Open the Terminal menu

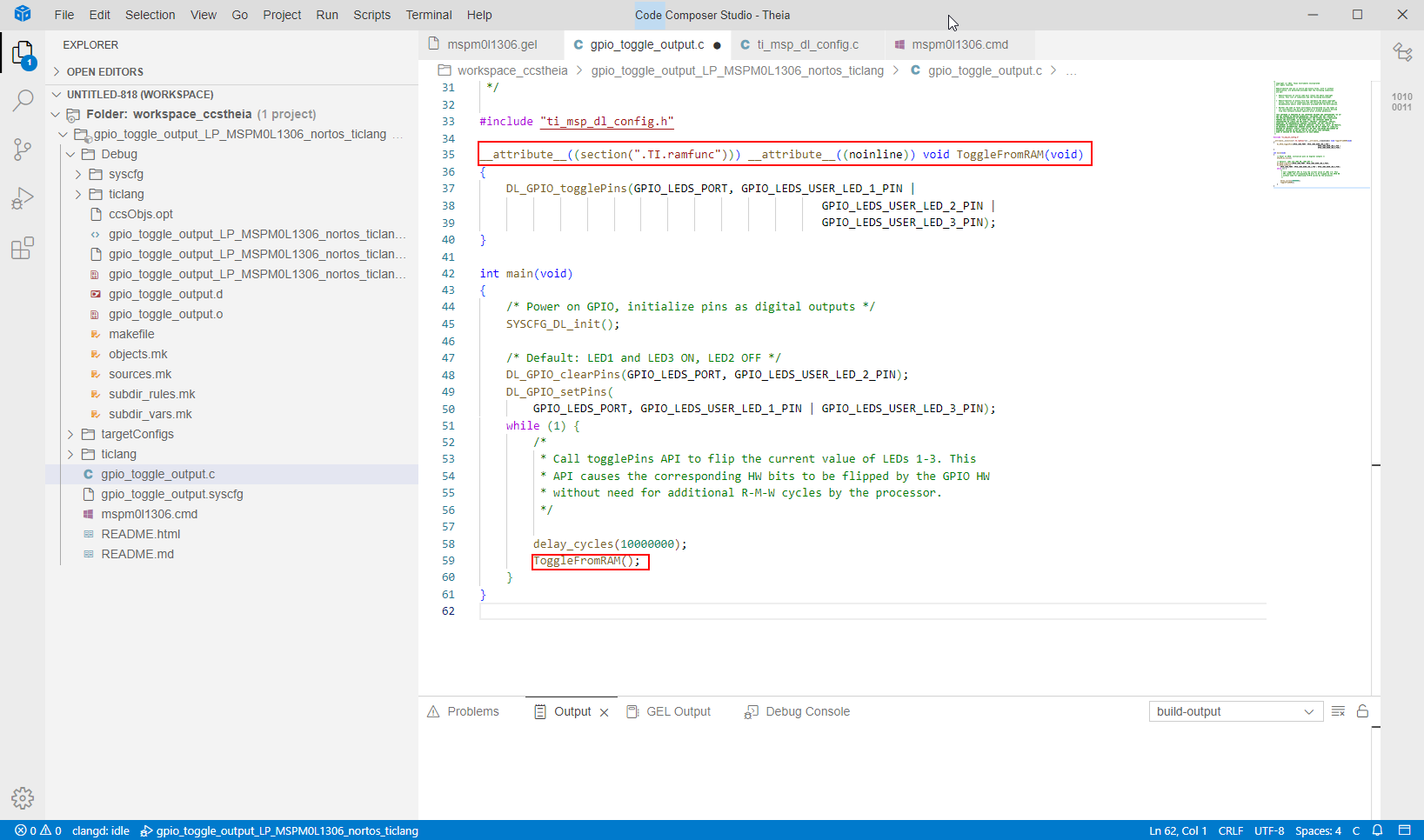428,15
